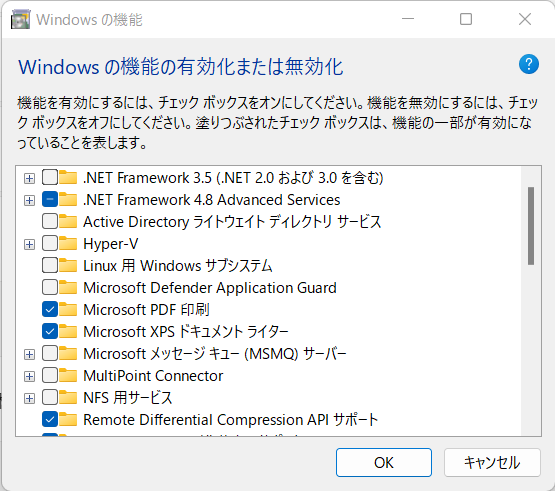This screenshot has width=555, height=491.
Task: Expand Microsoft メッセージ キュー (MSMQ) サーバー node
Action: [x=29, y=354]
